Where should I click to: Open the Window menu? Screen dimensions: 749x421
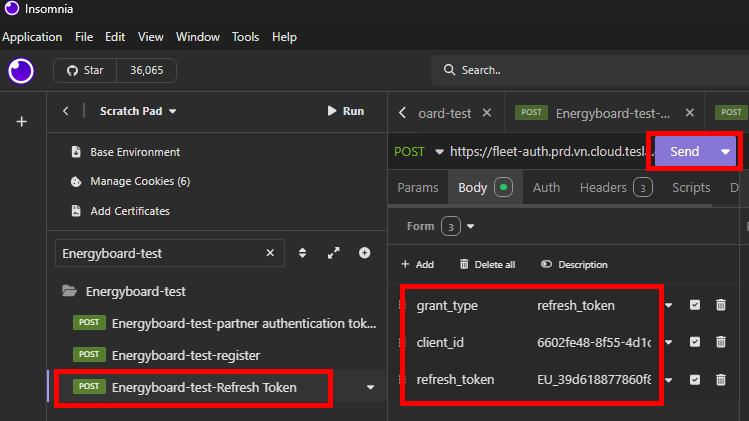pyautogui.click(x=198, y=37)
